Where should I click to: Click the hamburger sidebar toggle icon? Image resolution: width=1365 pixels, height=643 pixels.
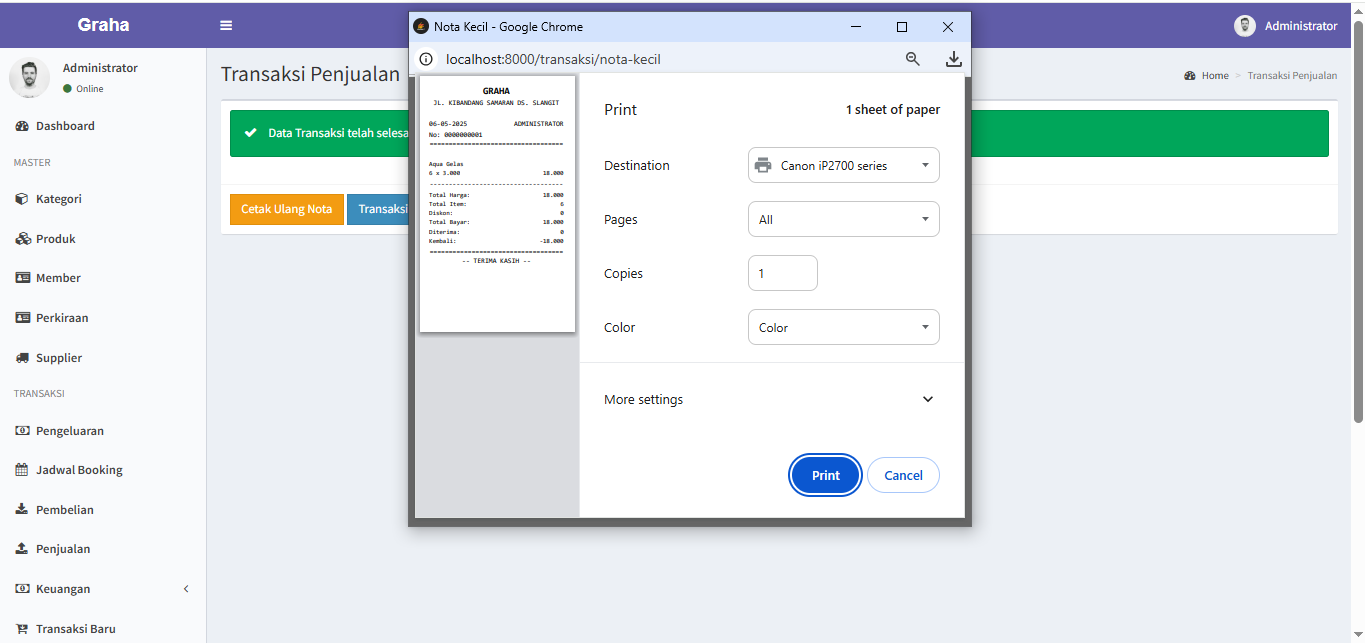[226, 26]
